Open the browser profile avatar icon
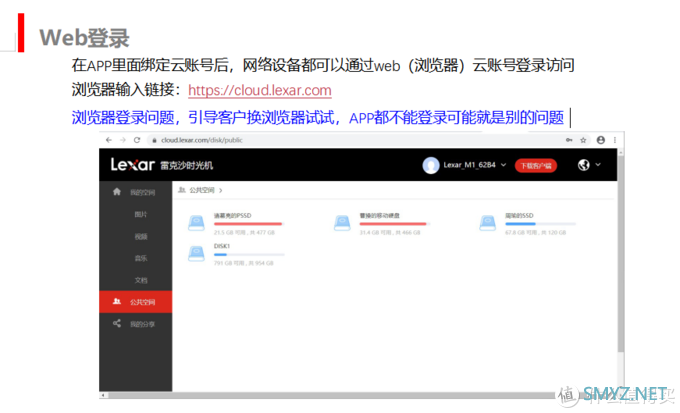 point(601,140)
